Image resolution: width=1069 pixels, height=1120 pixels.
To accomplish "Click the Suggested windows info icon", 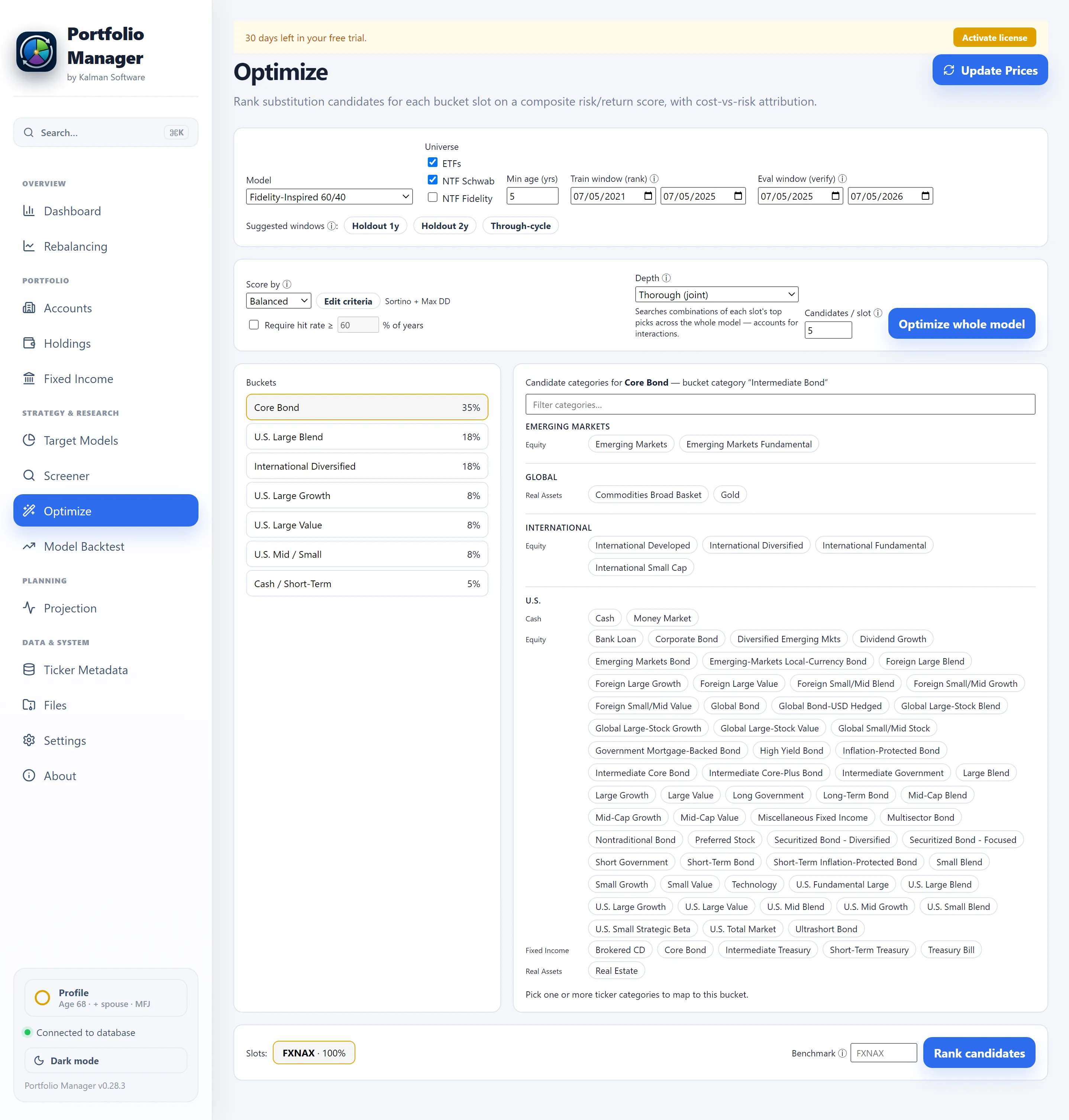I will tap(331, 226).
